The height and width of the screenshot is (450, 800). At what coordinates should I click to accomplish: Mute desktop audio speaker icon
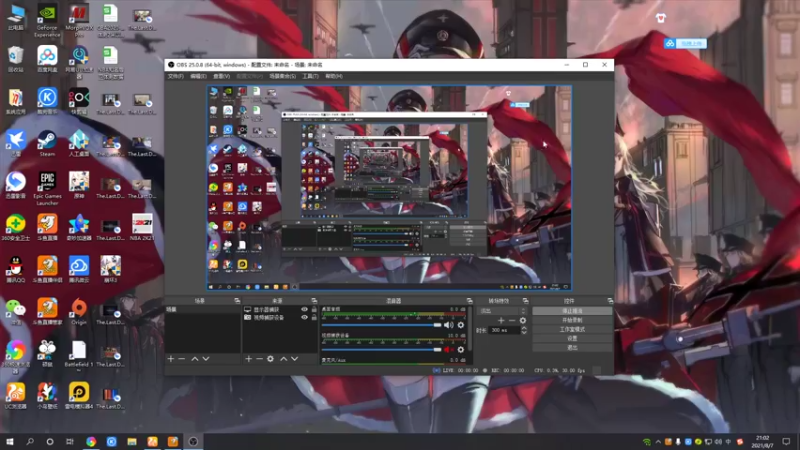pos(448,325)
